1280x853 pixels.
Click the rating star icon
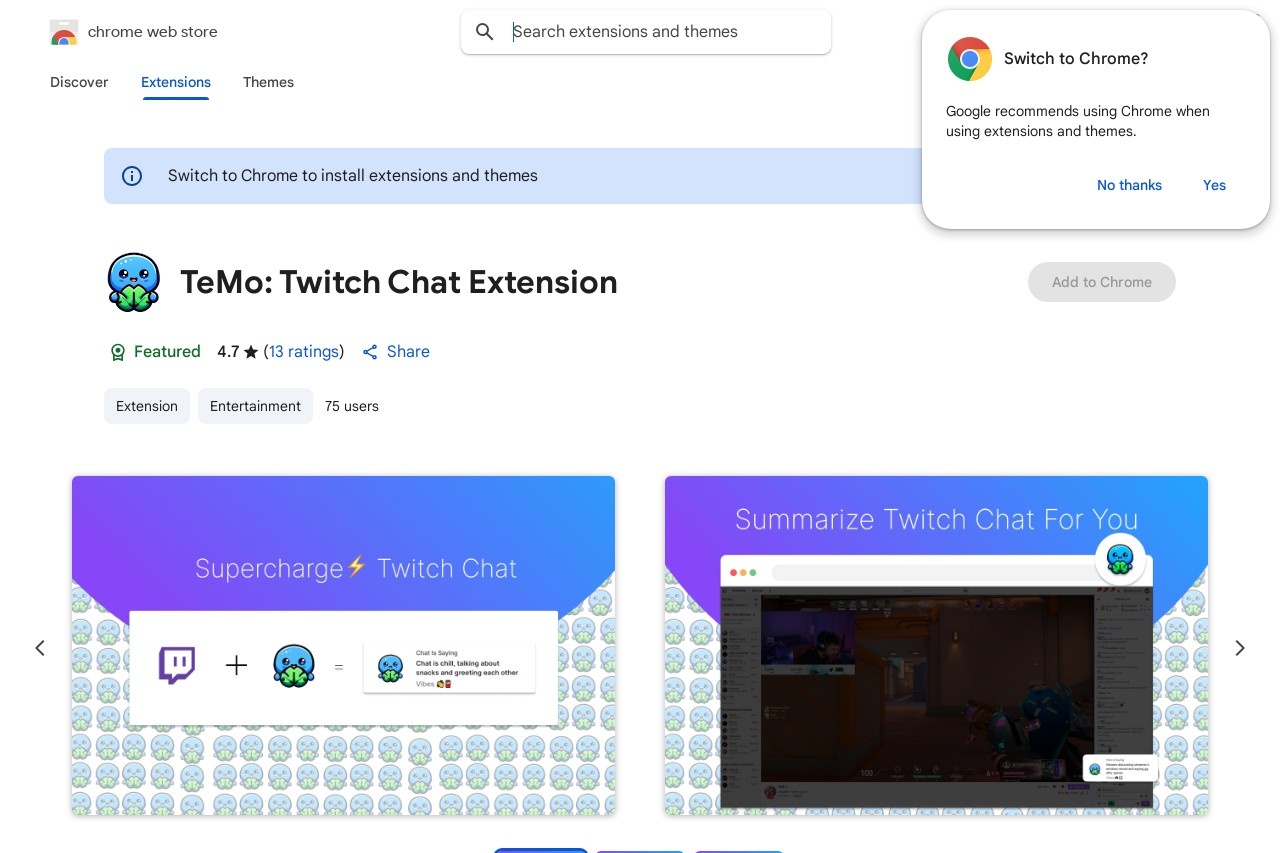[251, 352]
